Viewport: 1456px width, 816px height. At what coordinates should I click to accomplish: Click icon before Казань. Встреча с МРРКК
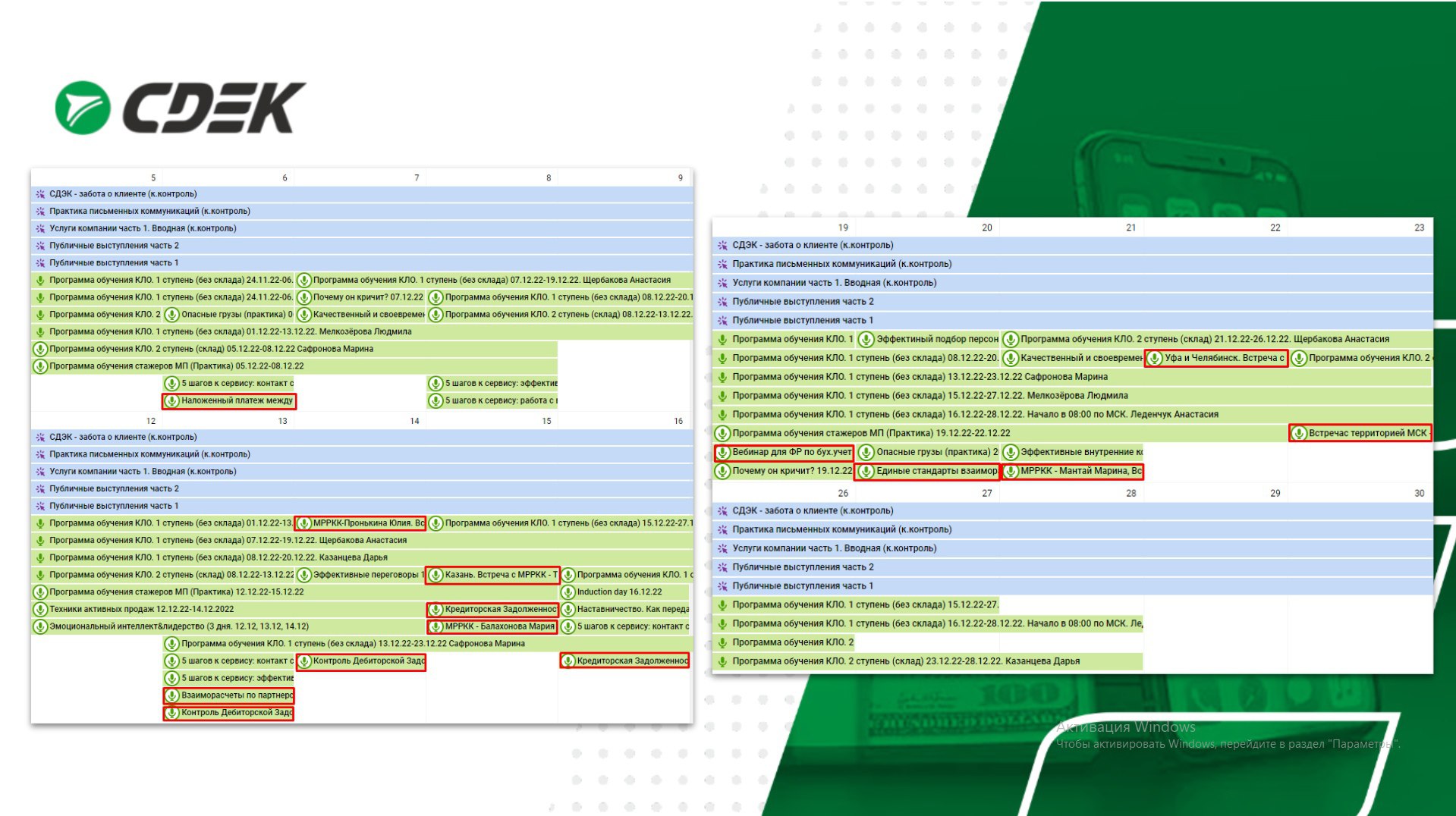pyautogui.click(x=436, y=575)
